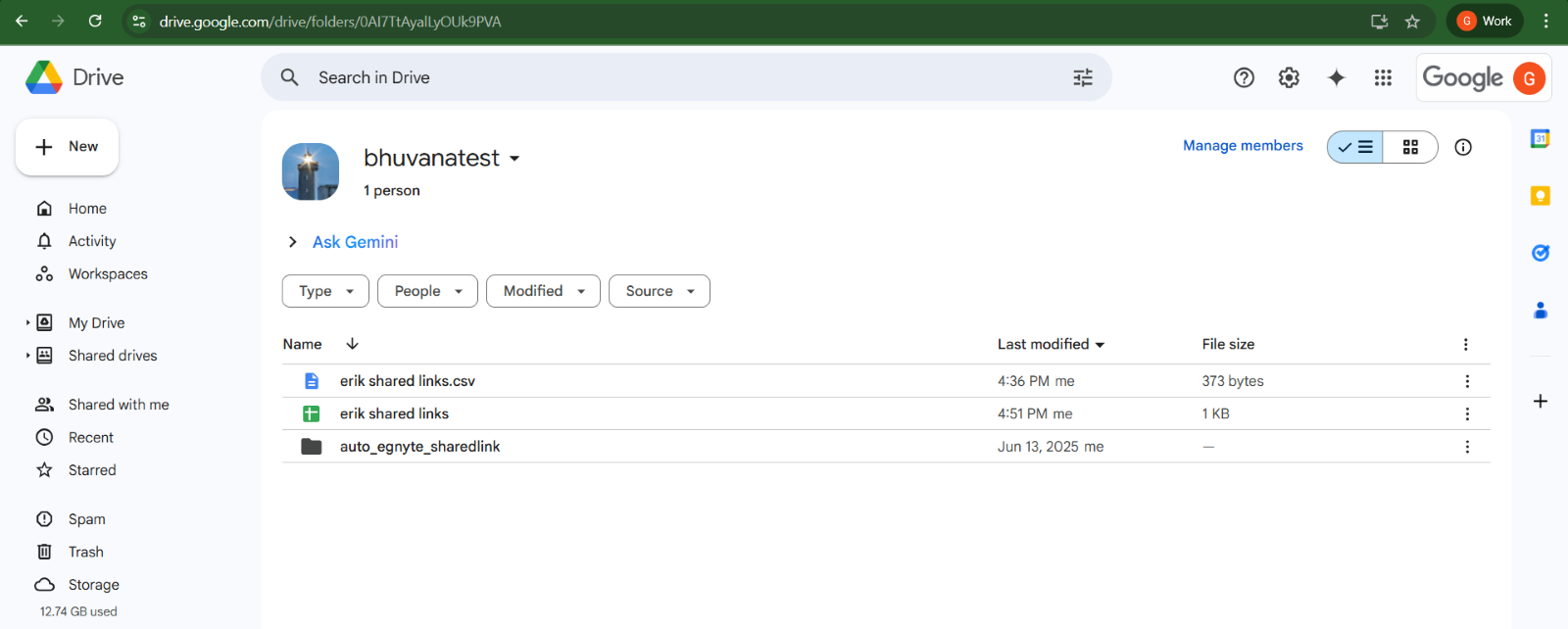
Task: Open more actions for auto_egnyte_sharedlink folder
Action: 1466,447
